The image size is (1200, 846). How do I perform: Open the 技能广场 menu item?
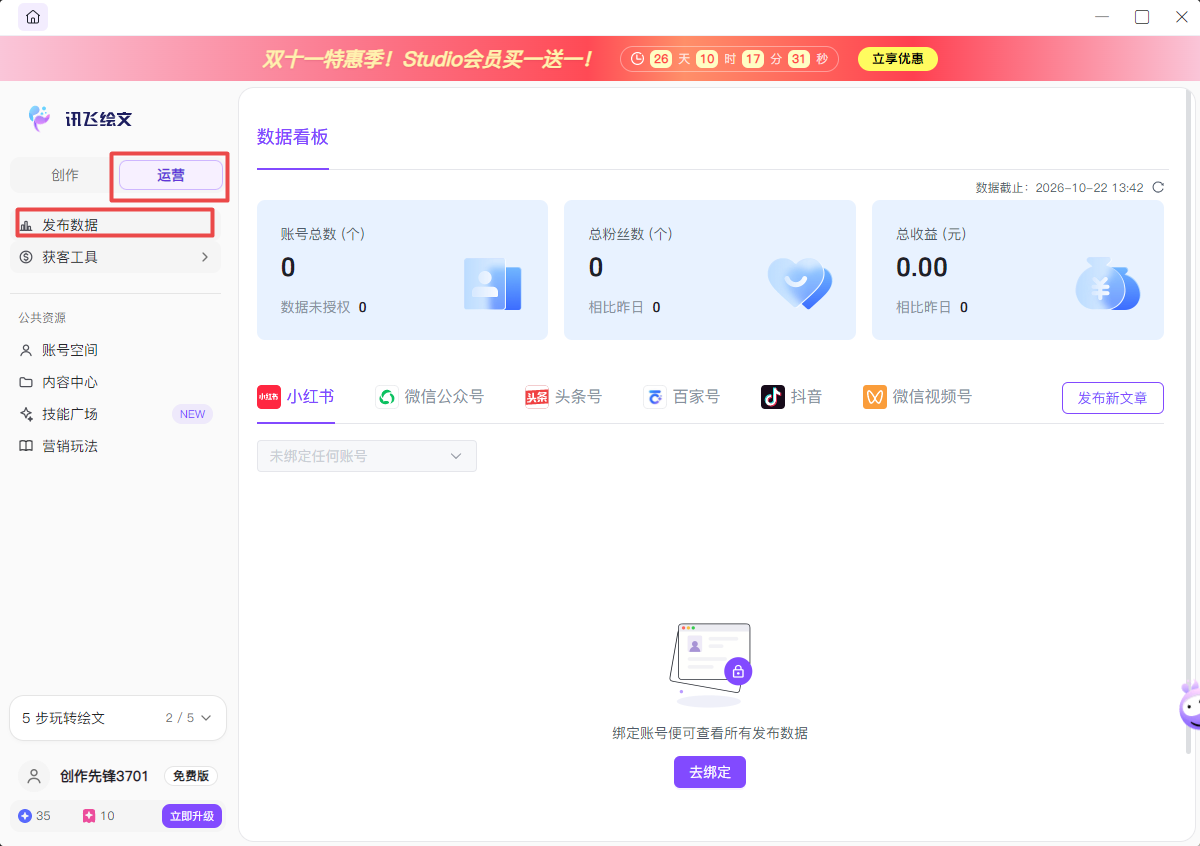[x=115, y=414]
